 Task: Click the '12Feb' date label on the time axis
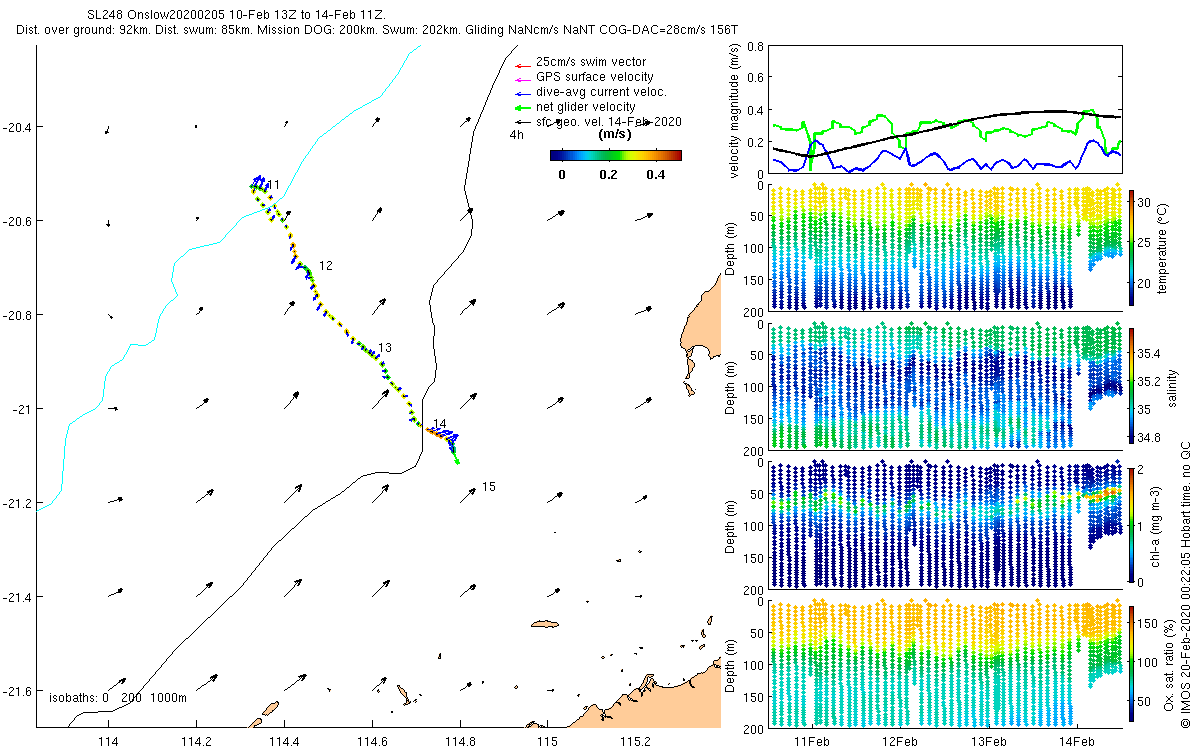tap(900, 741)
